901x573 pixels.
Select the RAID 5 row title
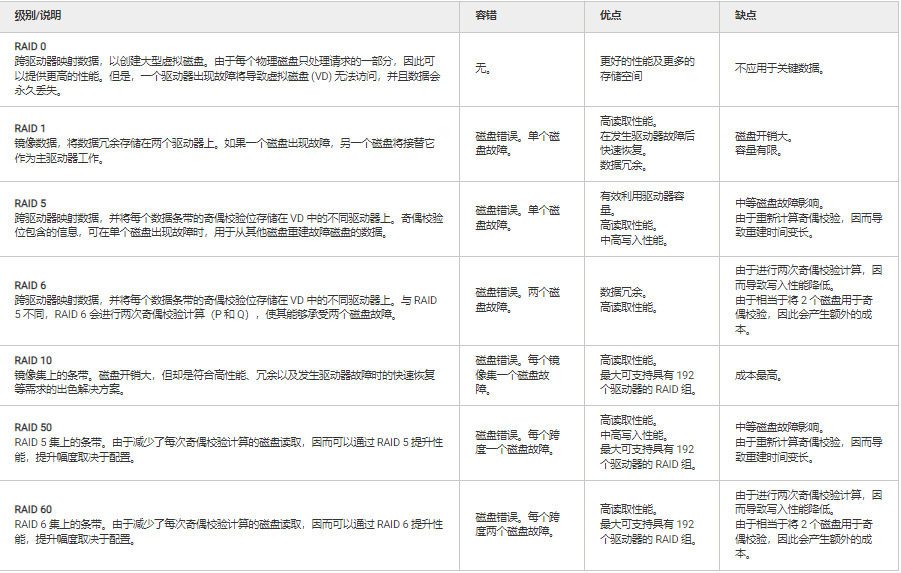pyautogui.click(x=30, y=203)
